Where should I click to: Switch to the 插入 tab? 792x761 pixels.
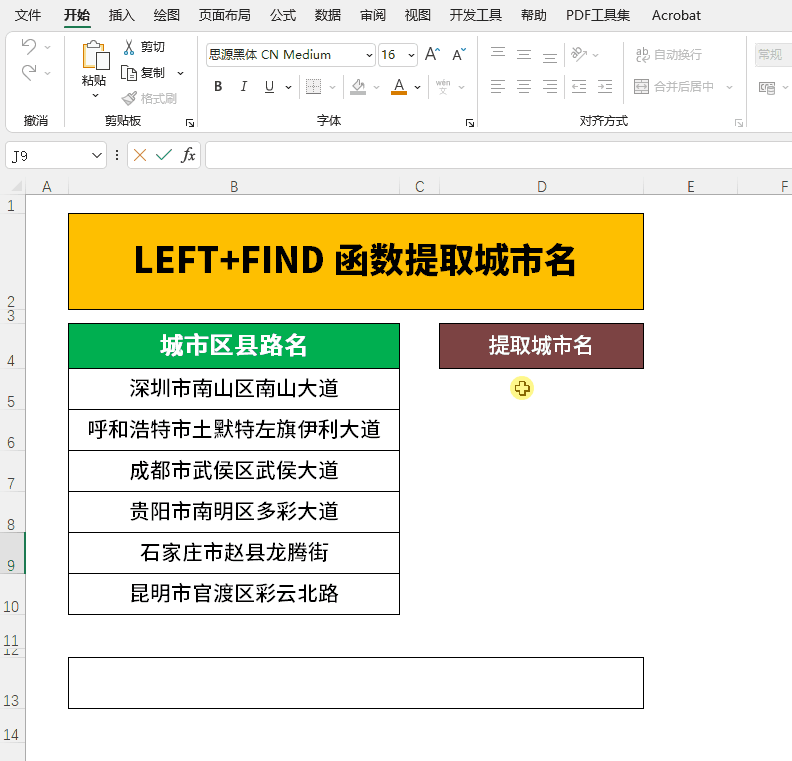[x=122, y=15]
